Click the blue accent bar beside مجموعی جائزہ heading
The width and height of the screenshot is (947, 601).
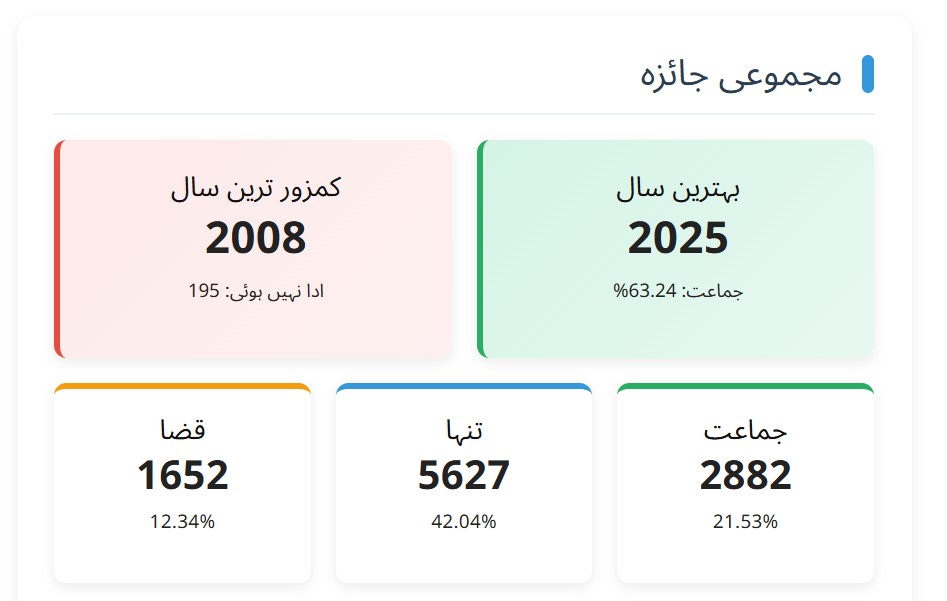(x=869, y=71)
